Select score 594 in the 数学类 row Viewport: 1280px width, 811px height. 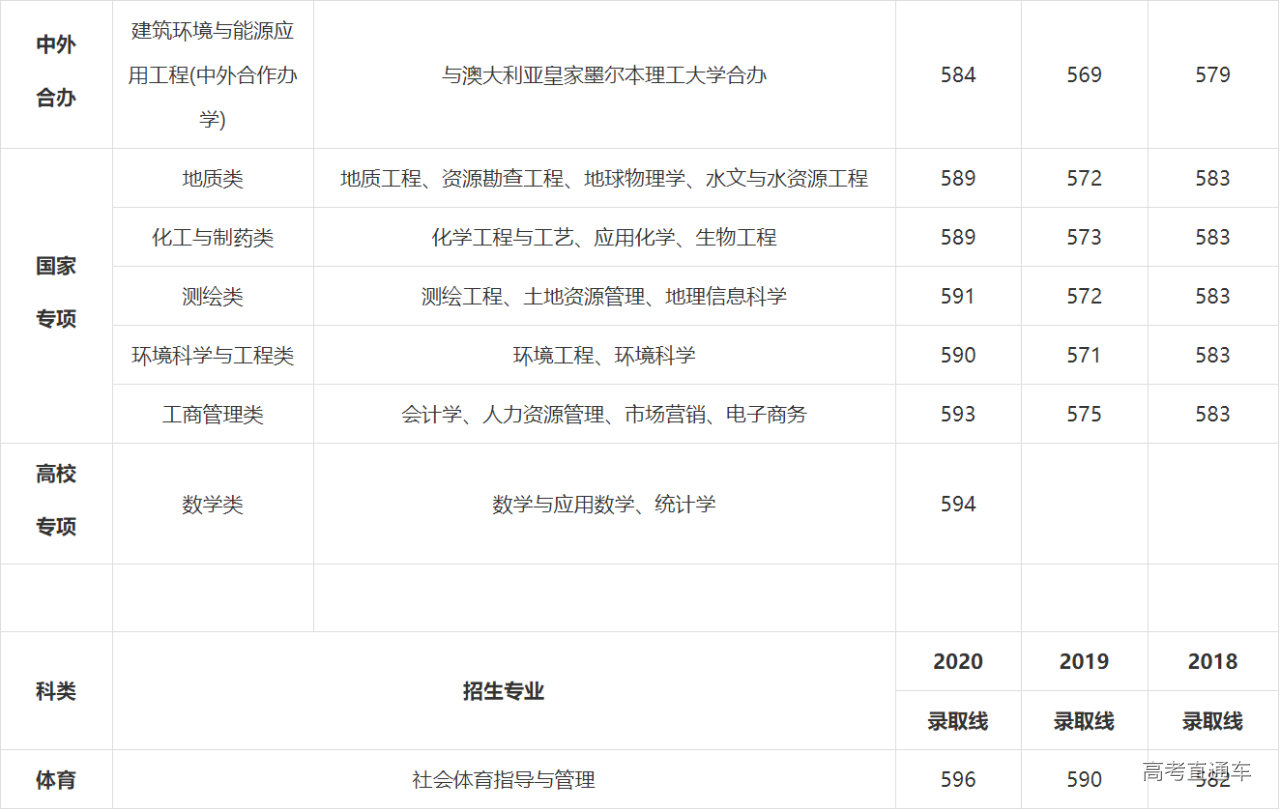pos(958,505)
